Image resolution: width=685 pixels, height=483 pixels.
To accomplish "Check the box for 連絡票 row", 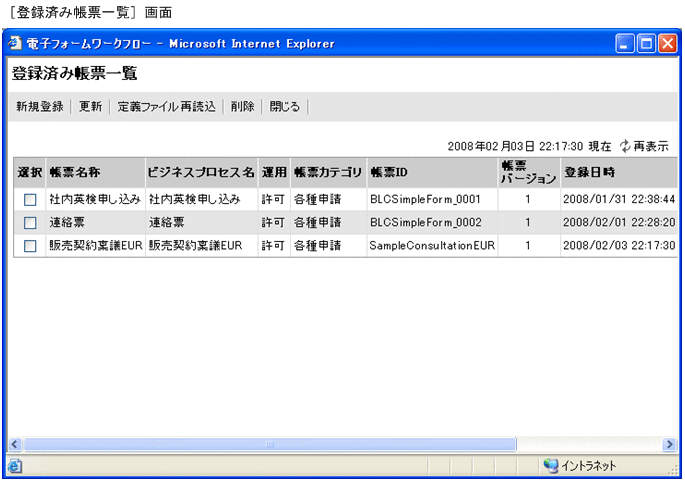I will coord(30,223).
